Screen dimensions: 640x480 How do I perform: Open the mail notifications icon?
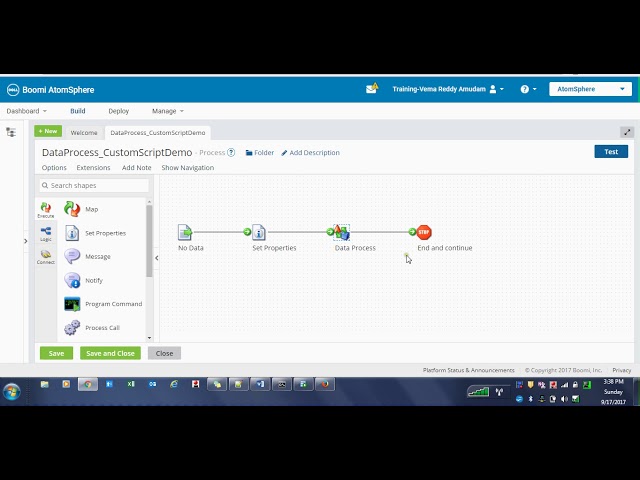pos(372,89)
